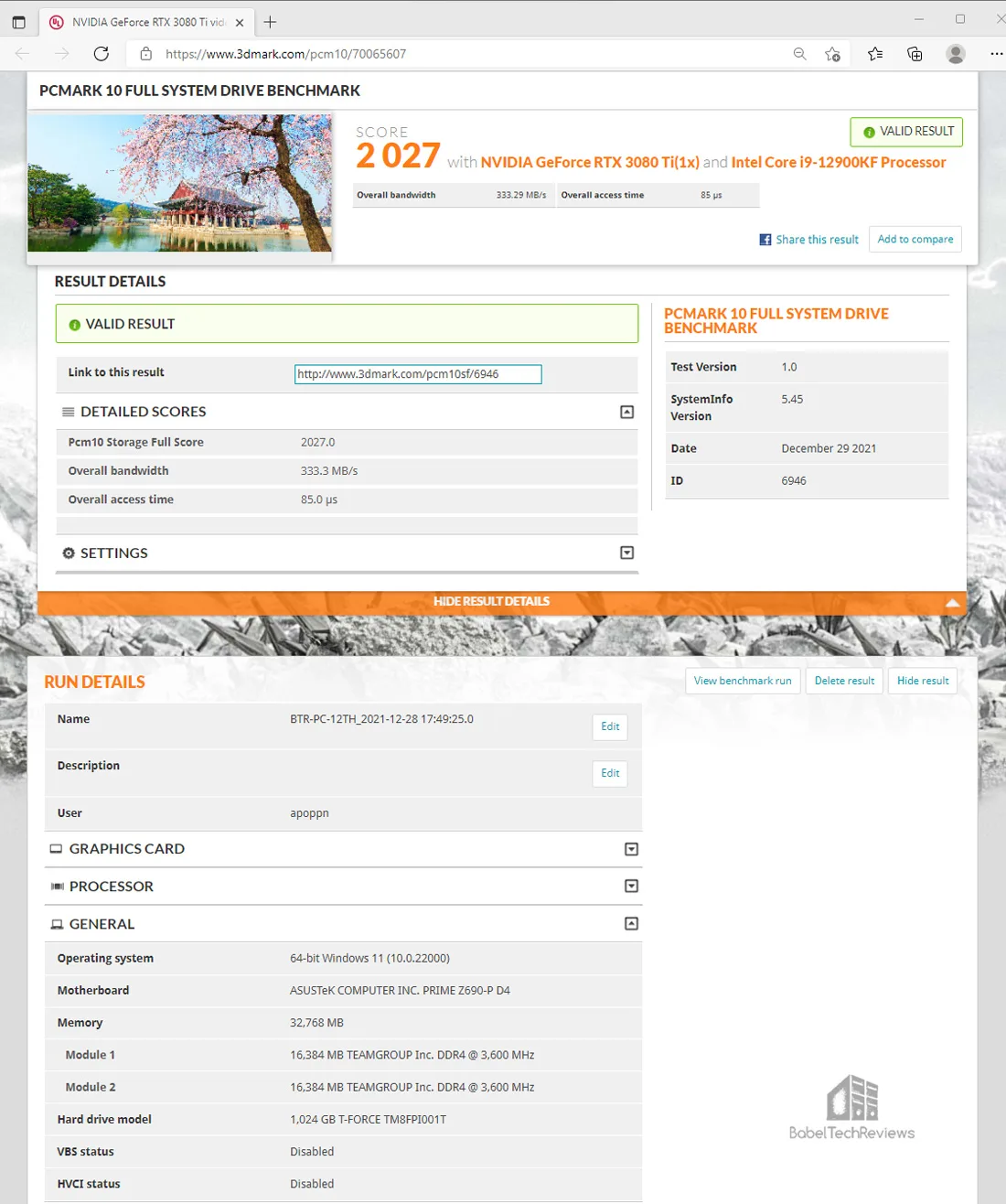
Task: Select the link to this result field
Action: tap(418, 374)
